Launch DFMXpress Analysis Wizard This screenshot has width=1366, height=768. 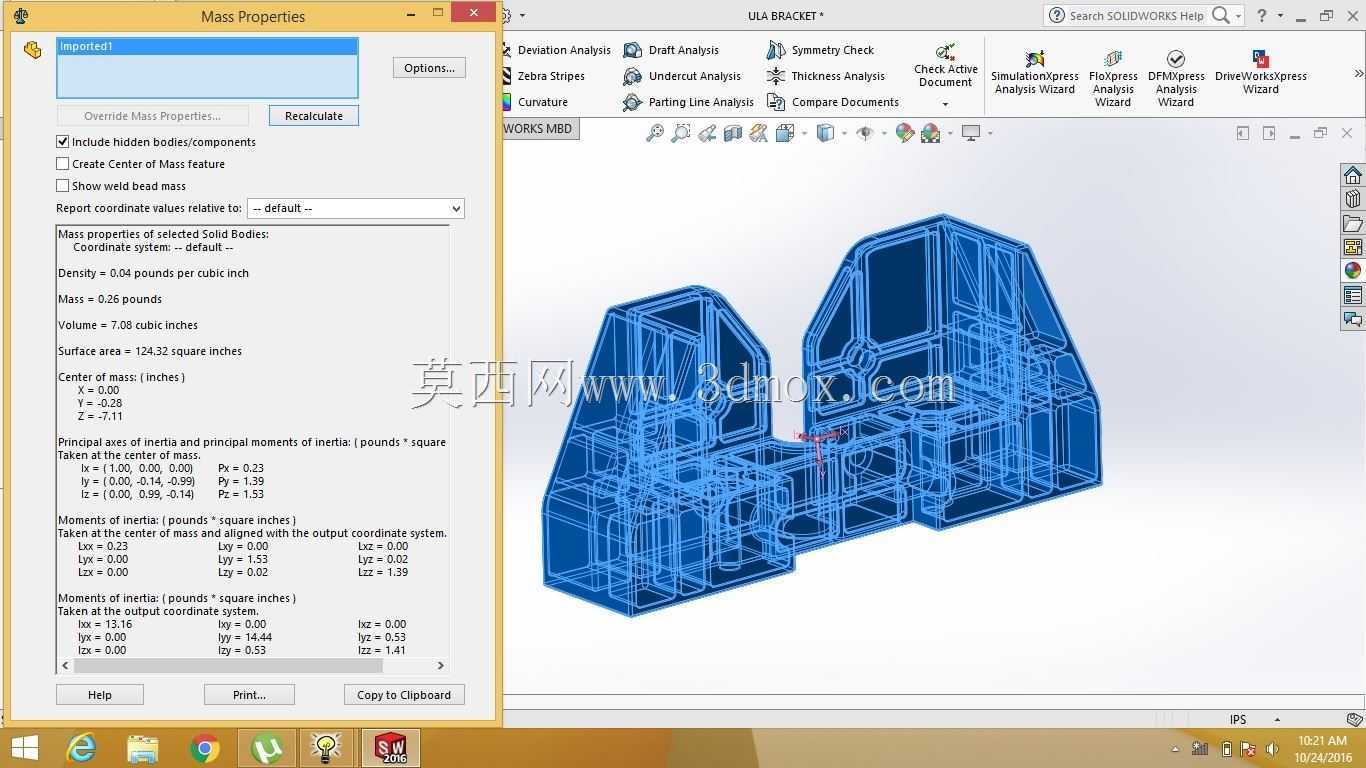click(x=1176, y=78)
